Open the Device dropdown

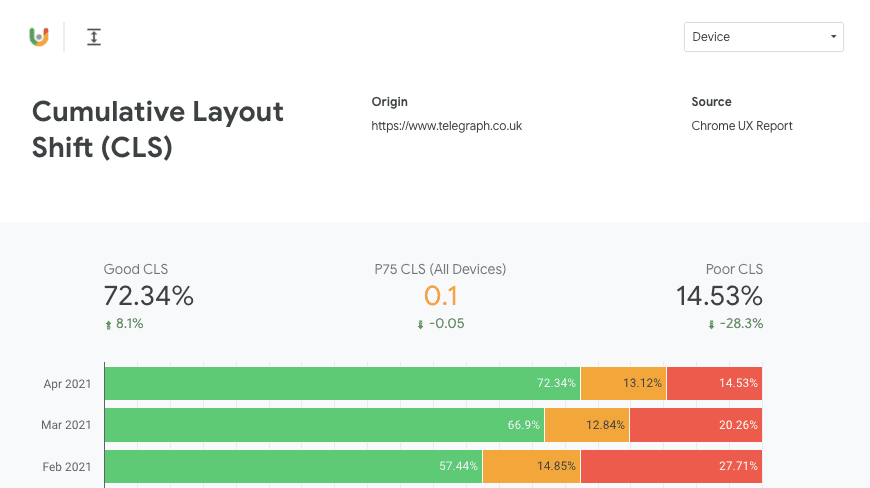[764, 37]
